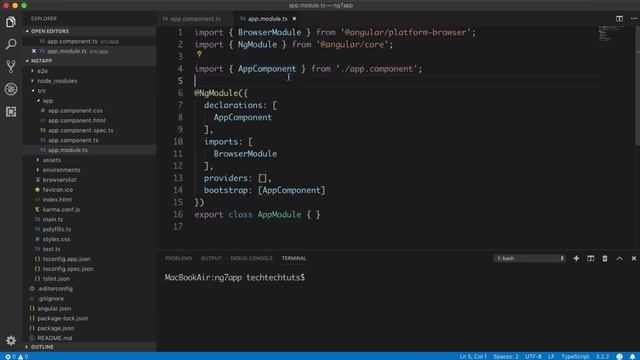Image resolution: width=640 pixels, height=360 pixels.
Task: Click the errors and warnings status icon
Action: coord(17,356)
